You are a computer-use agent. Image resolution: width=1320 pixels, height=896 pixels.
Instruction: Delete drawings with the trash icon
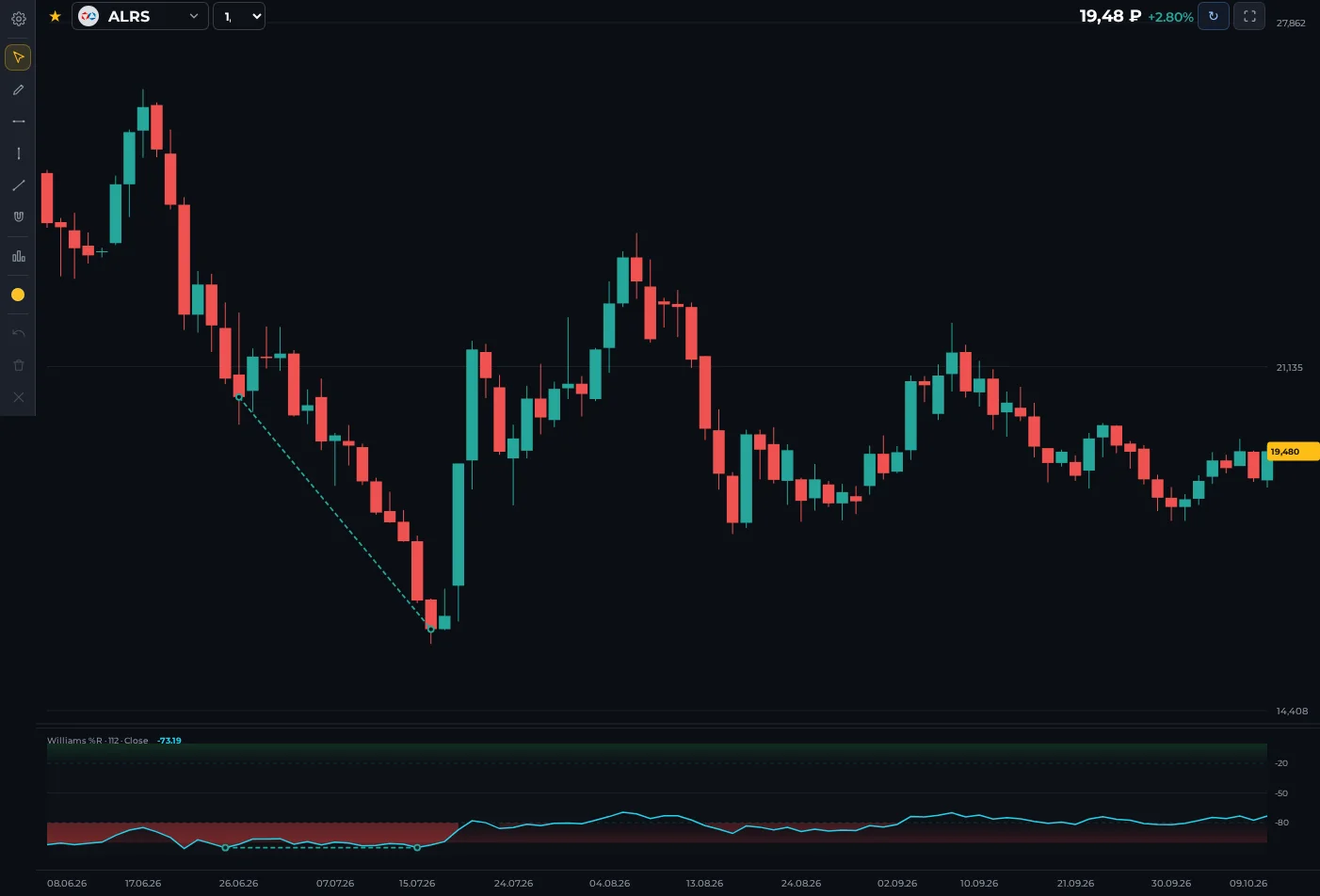pos(18,365)
